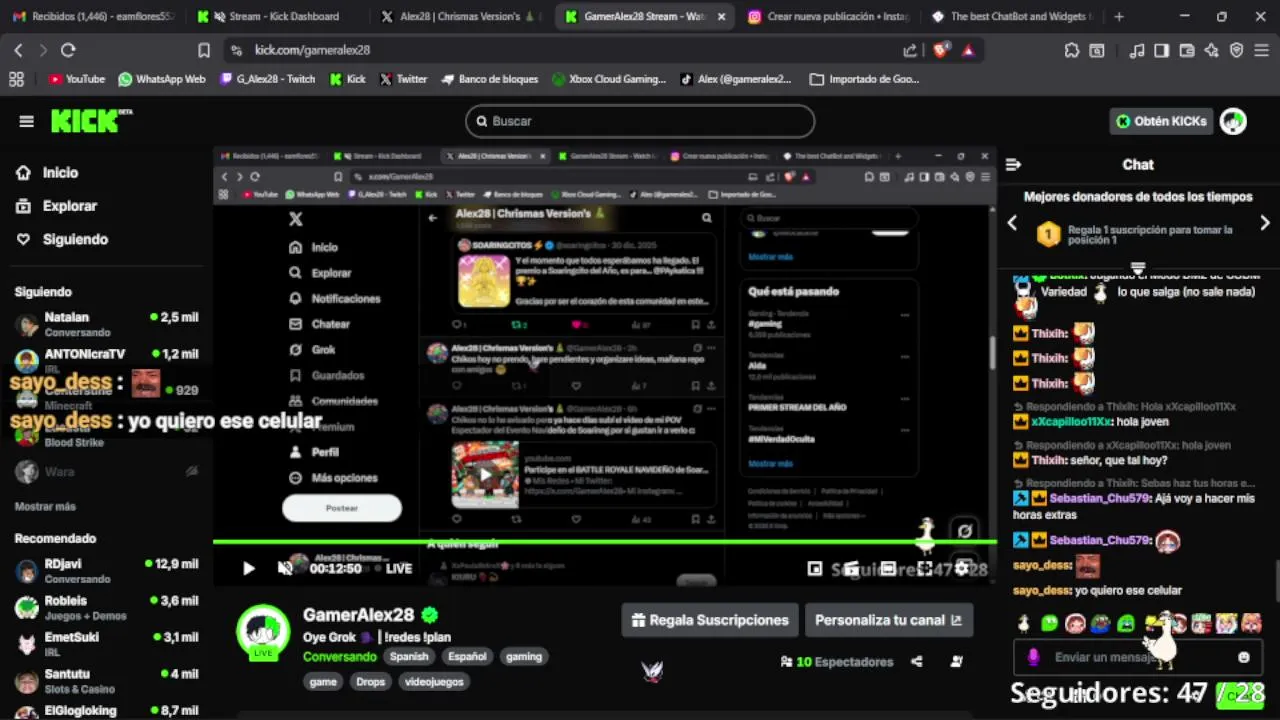Click Personaliza tu canal button

[x=888, y=620]
